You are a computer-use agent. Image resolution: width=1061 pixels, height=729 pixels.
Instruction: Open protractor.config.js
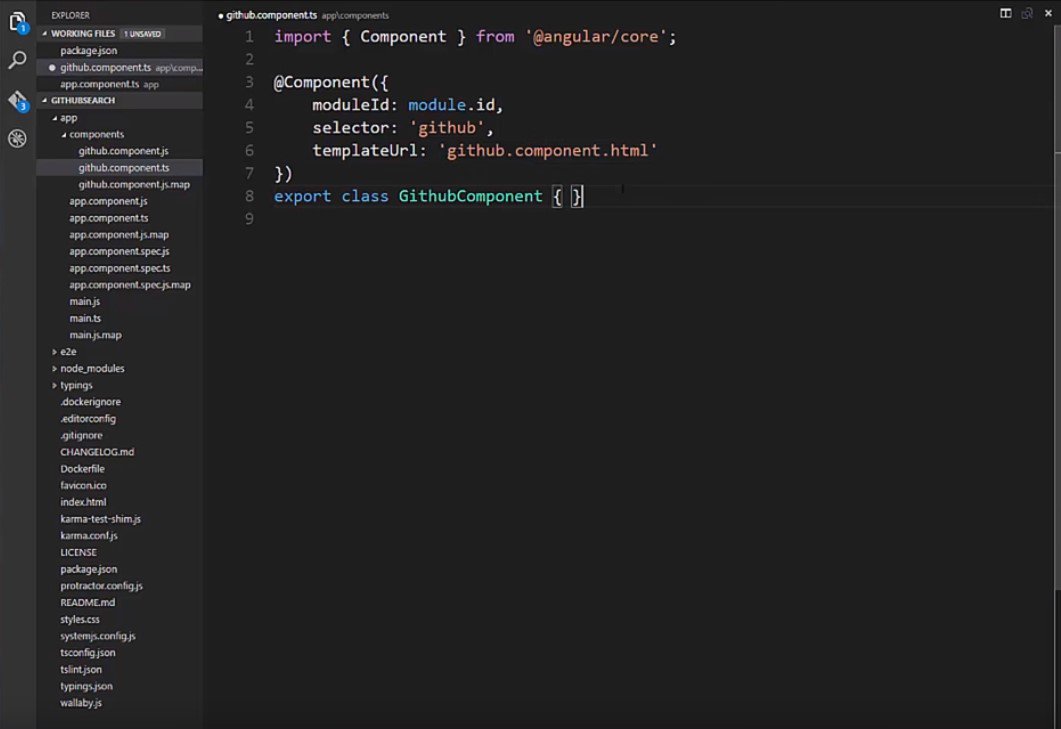pos(101,586)
